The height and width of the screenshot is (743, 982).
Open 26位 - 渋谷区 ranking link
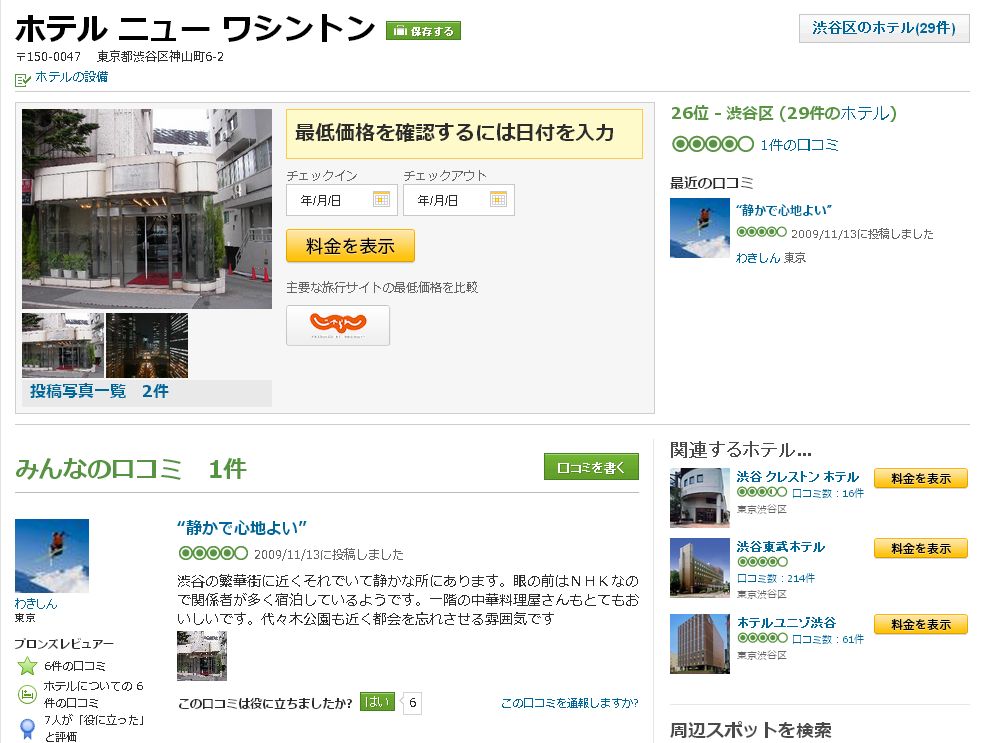784,113
